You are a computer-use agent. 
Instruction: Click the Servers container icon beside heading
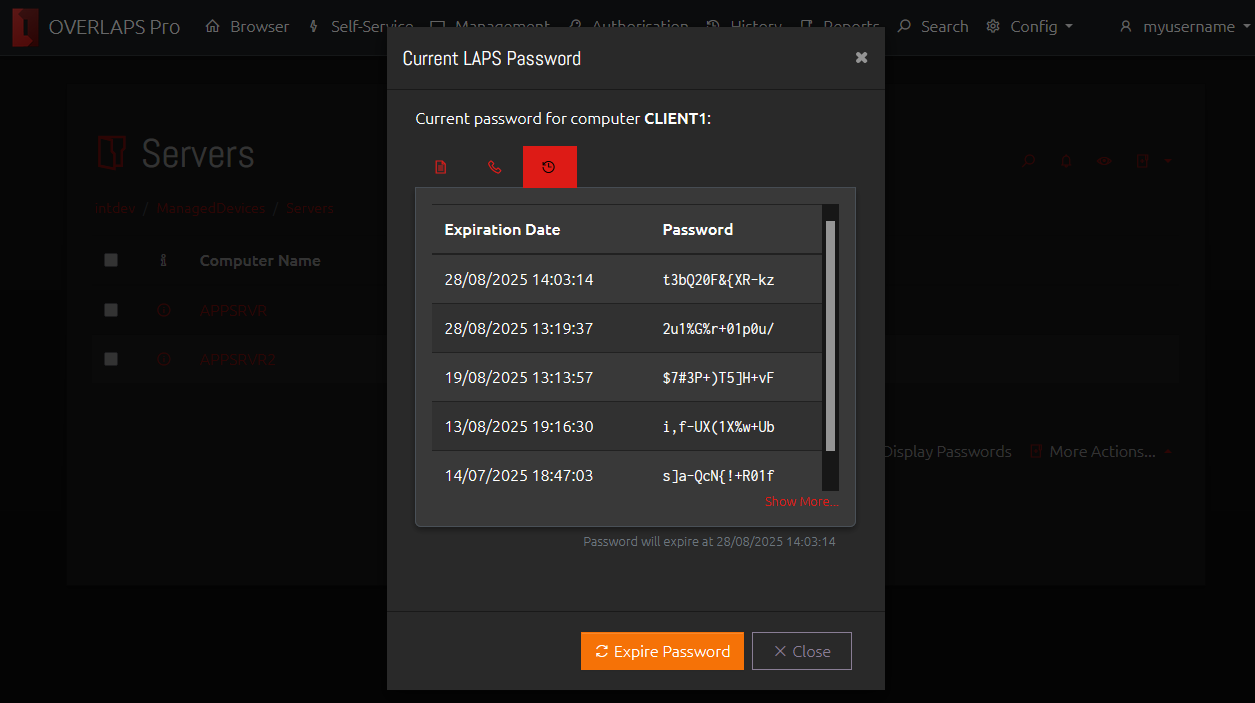pos(111,154)
